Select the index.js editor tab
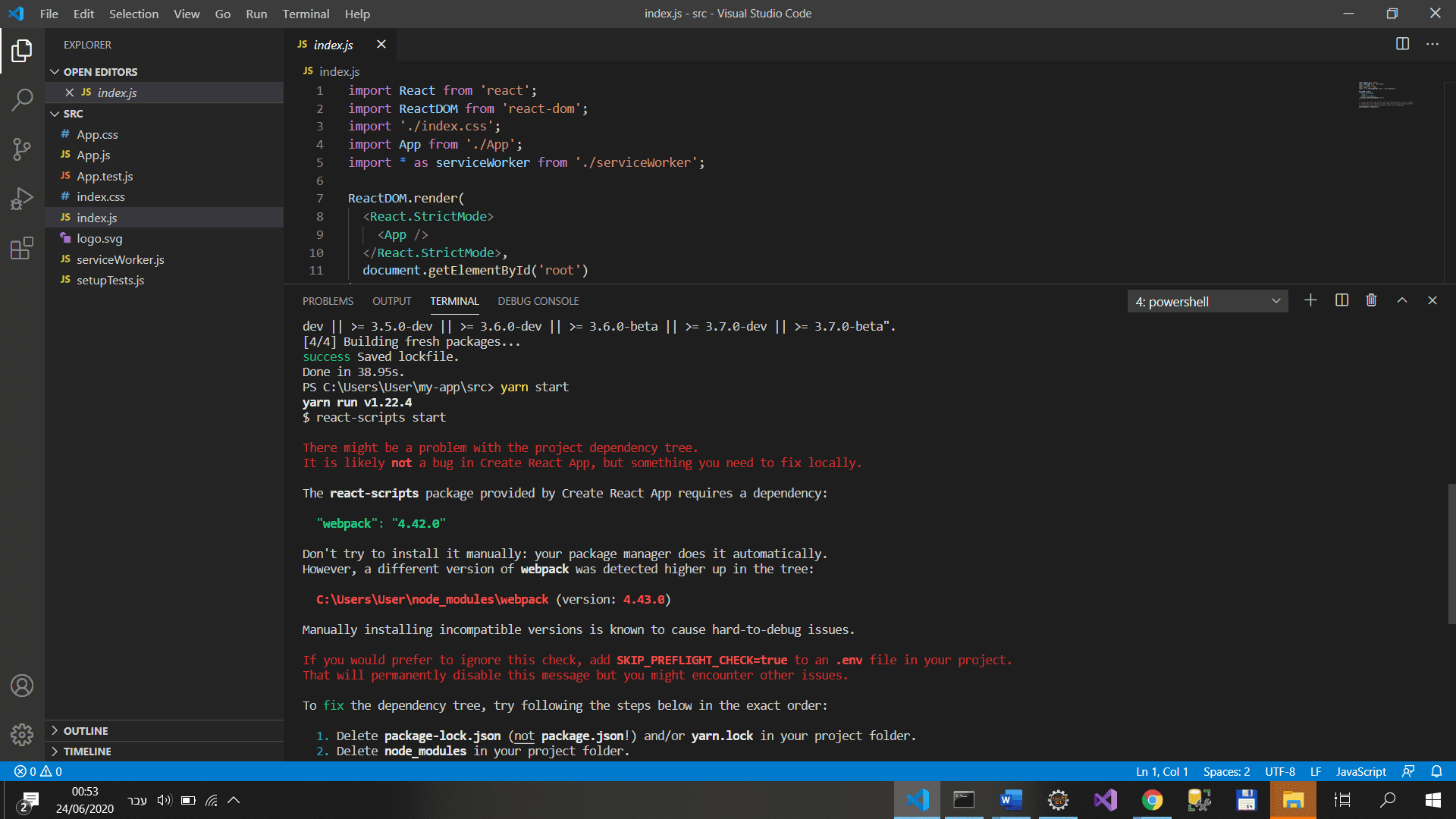1456x819 pixels. pos(341,45)
